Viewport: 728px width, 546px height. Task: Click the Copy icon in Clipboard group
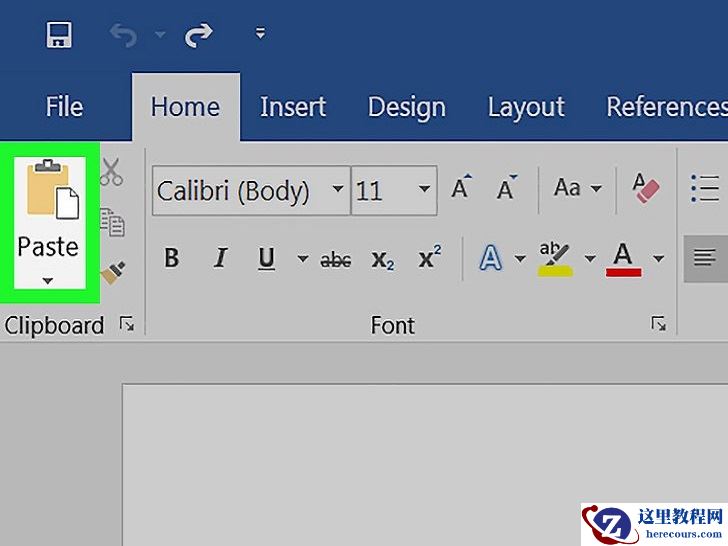tap(112, 223)
